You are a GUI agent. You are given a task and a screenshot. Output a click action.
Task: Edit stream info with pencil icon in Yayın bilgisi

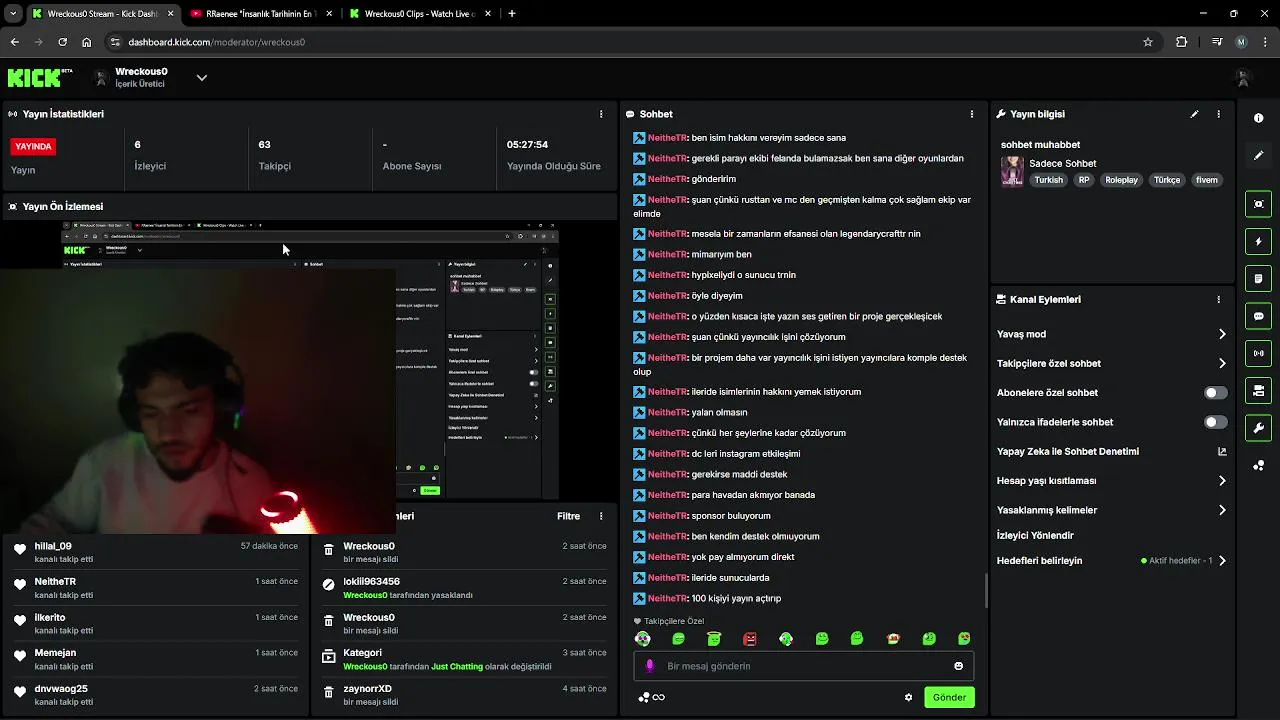pos(1194,114)
